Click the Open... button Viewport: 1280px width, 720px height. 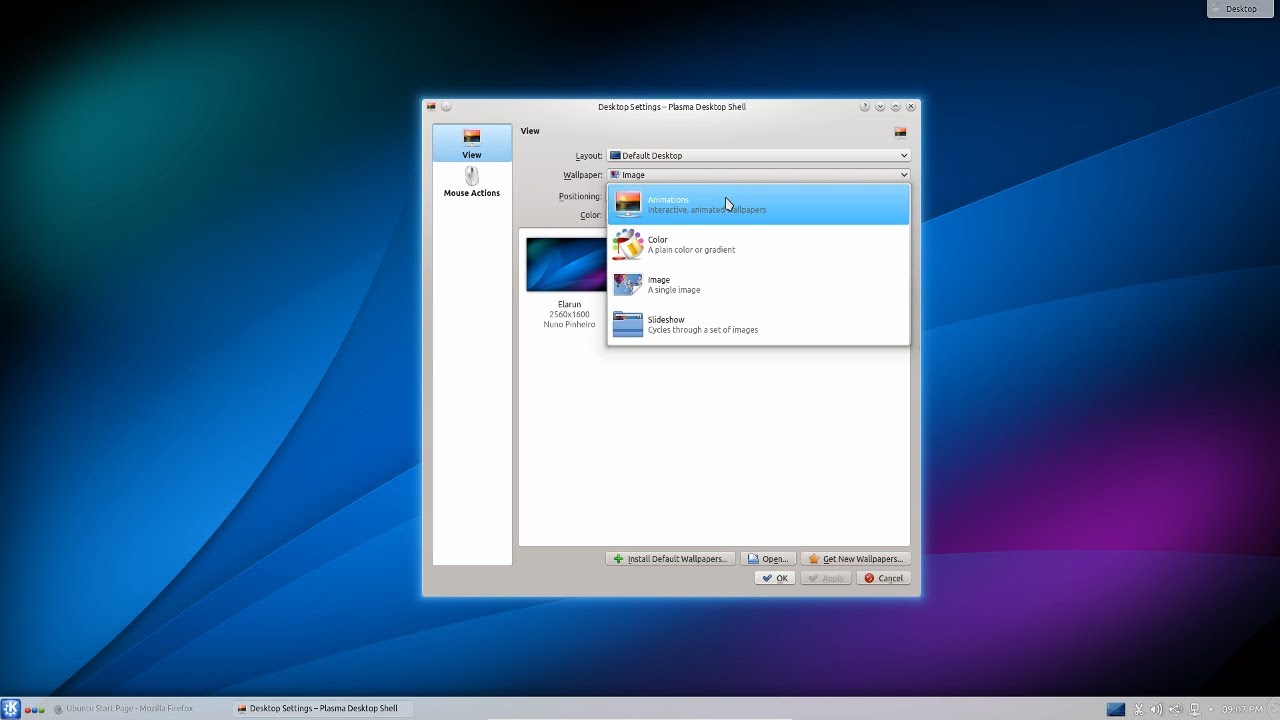[x=768, y=559]
